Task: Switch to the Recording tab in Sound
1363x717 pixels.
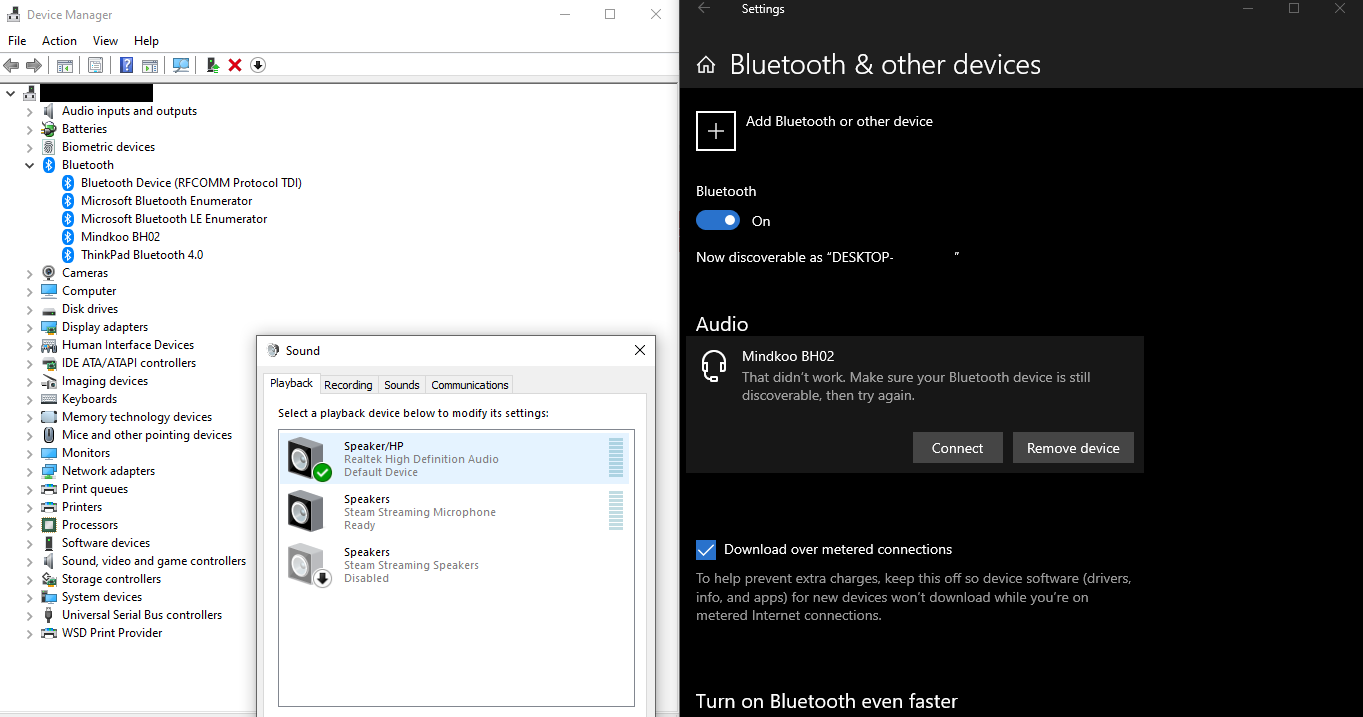Action: click(x=348, y=385)
